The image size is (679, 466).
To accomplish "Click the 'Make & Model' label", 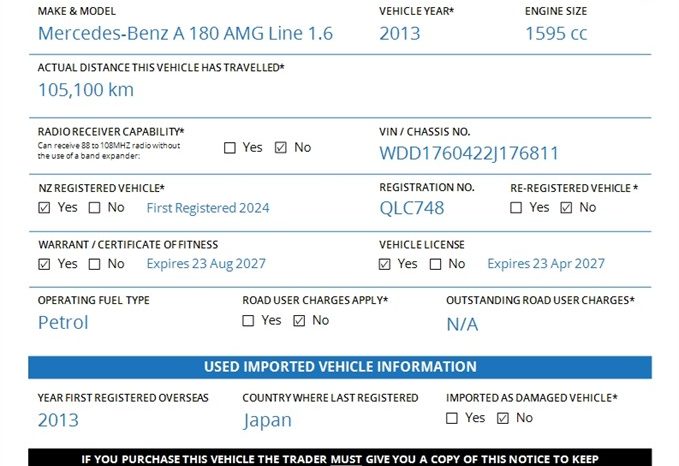I will coord(77,11).
